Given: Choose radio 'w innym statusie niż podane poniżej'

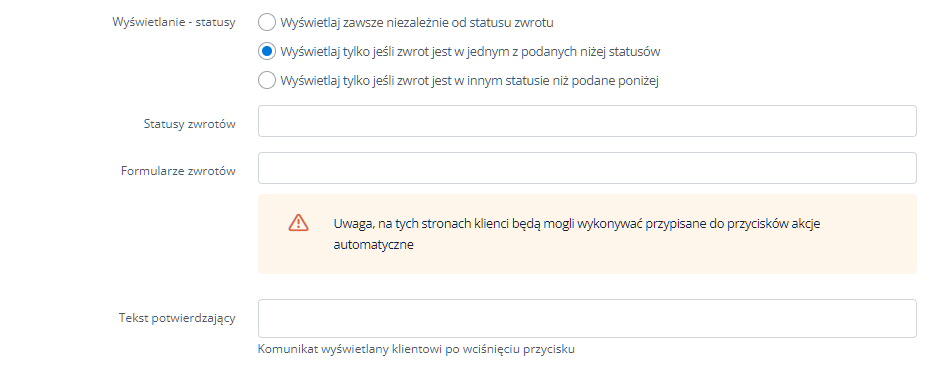Looking at the screenshot, I should 266,81.
